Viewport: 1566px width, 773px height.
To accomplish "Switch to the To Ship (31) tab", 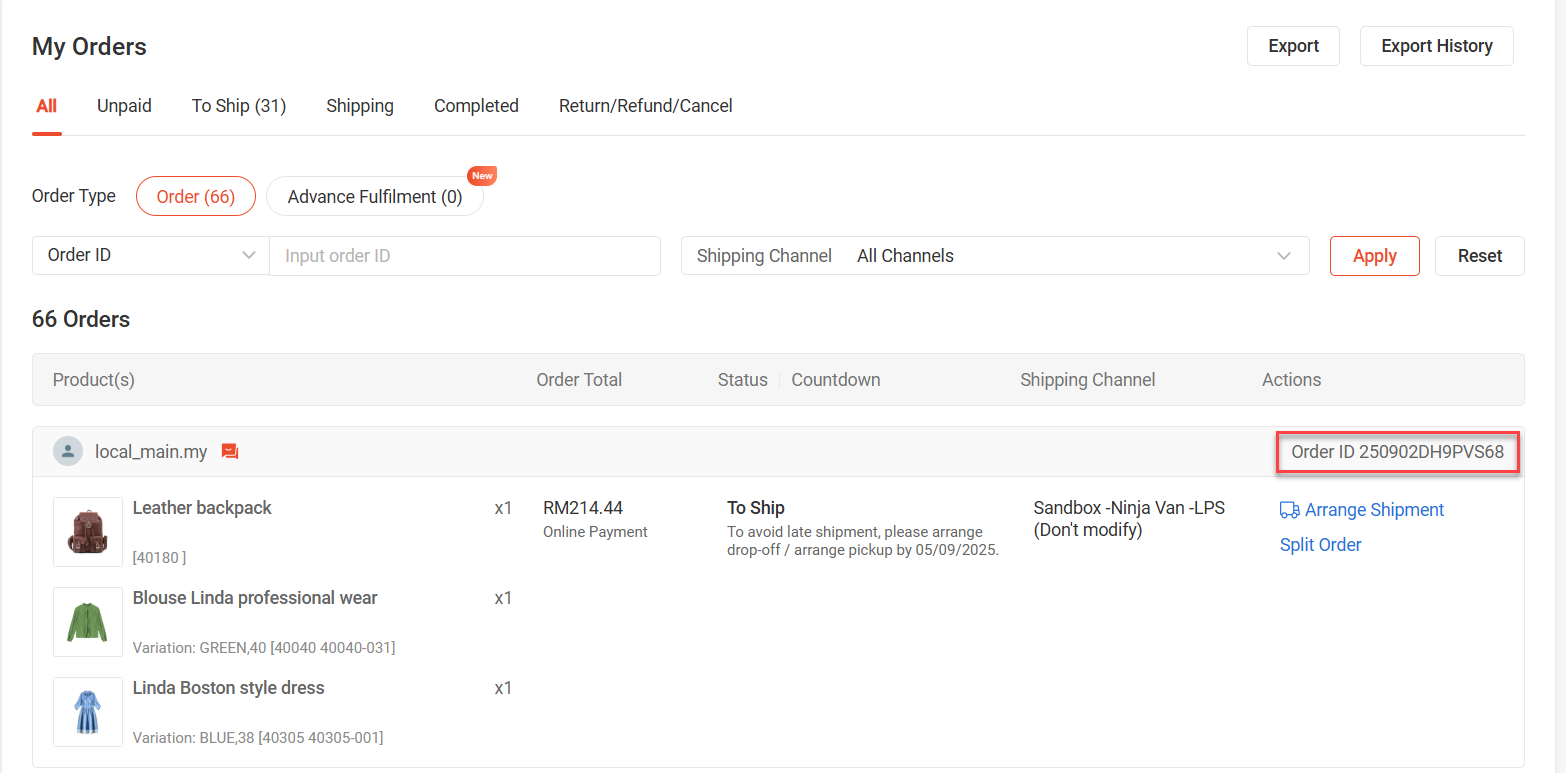I will pos(239,106).
